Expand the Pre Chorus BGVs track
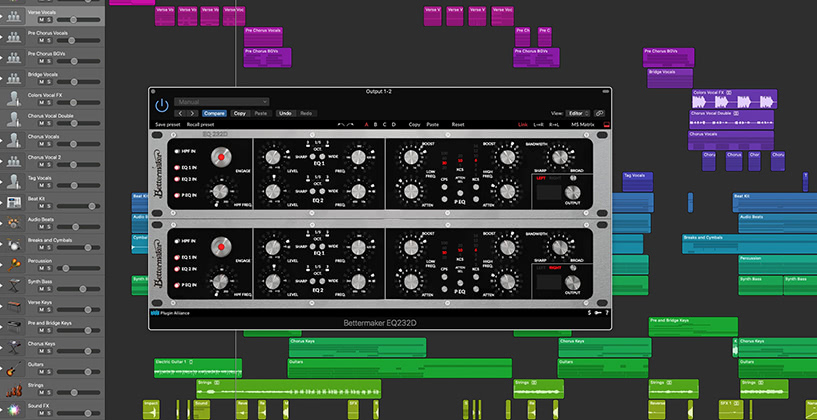Screen dimensions: 817x420 click(2, 57)
